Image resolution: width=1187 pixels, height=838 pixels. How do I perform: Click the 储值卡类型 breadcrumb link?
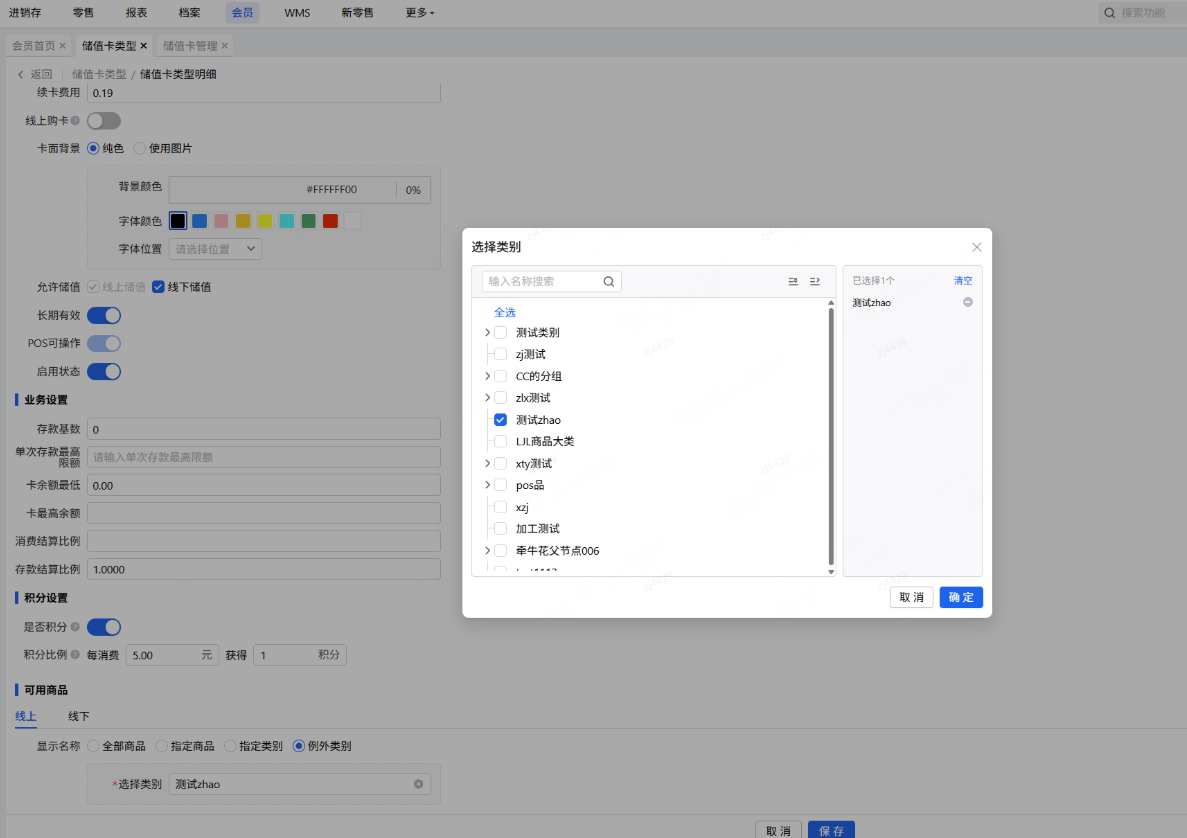tap(99, 74)
